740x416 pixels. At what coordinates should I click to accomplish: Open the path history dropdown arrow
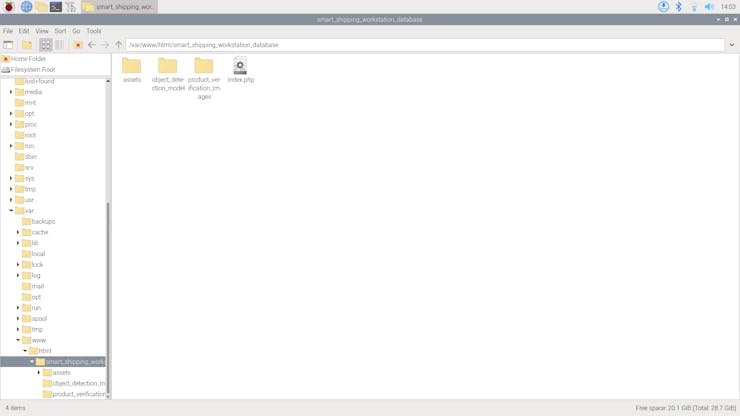click(x=732, y=45)
